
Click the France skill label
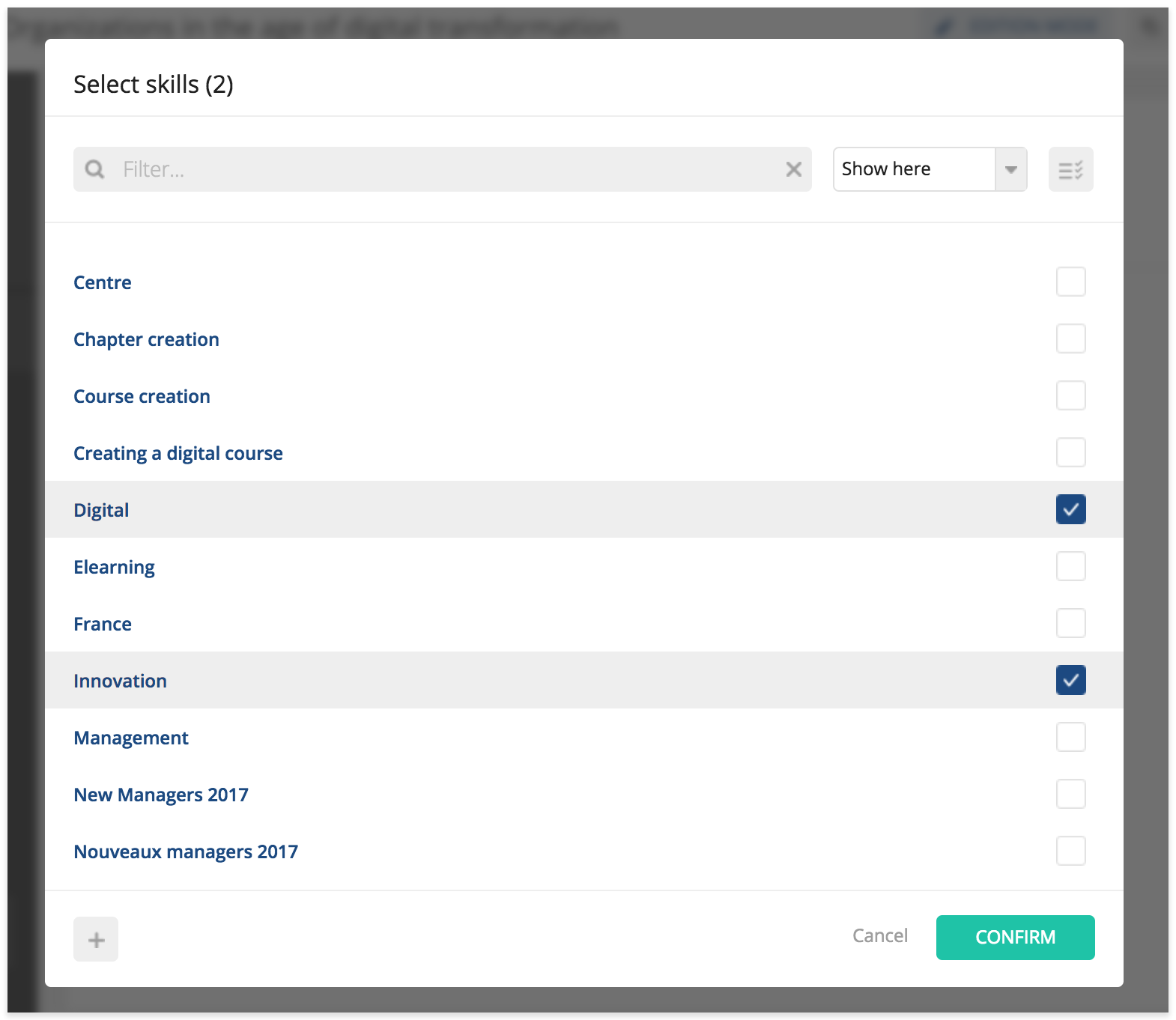(103, 624)
